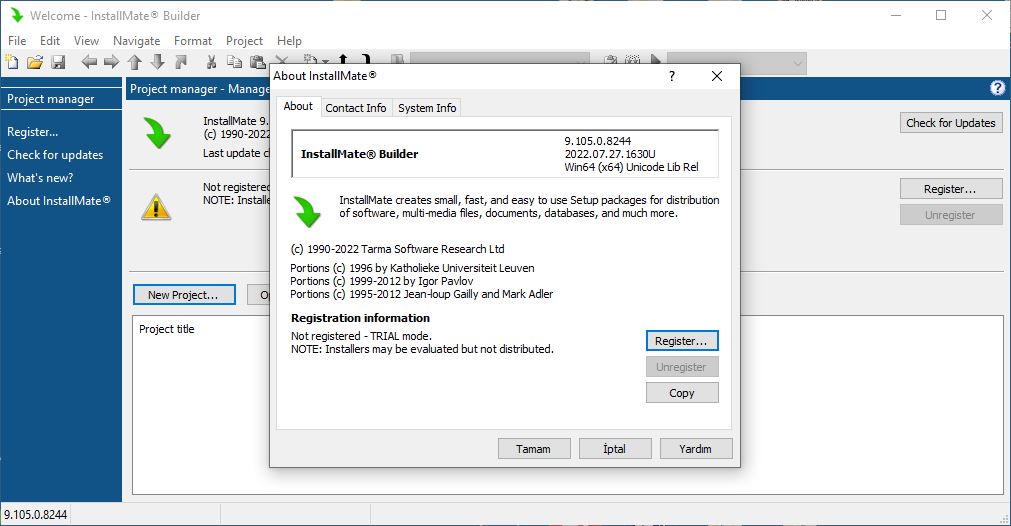This screenshot has height=526, width=1011.
Task: Click 'Not registered - TRIAL mode.' text in dialog
Action: tap(361, 336)
